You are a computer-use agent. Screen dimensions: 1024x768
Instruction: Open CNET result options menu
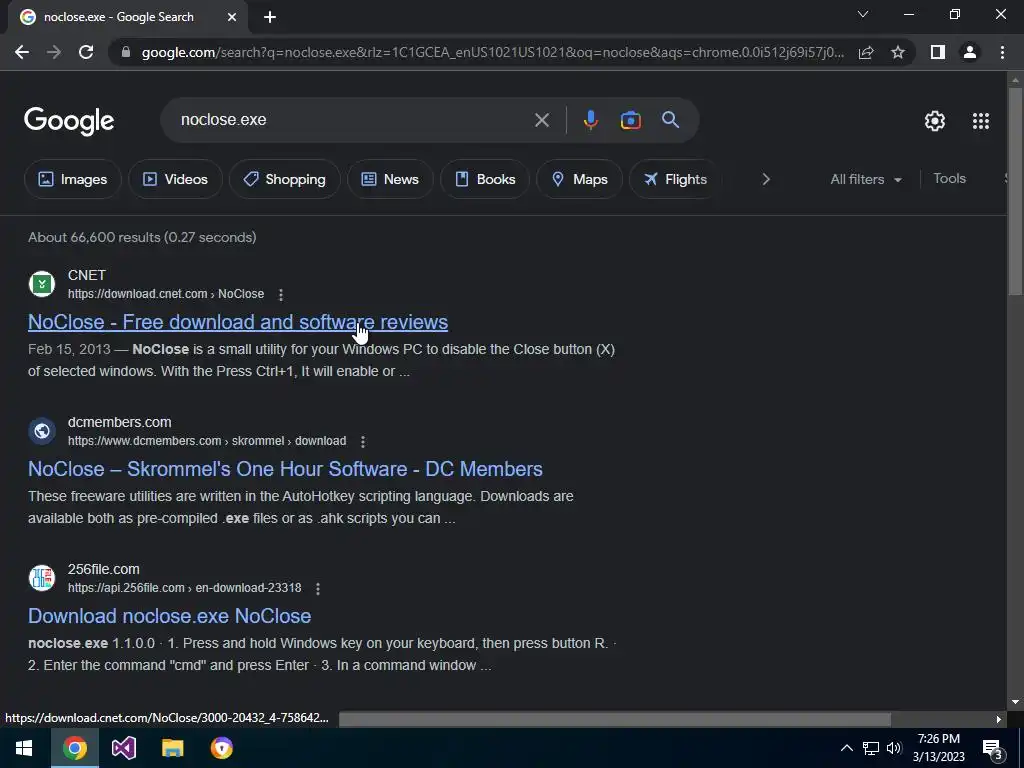coord(281,295)
